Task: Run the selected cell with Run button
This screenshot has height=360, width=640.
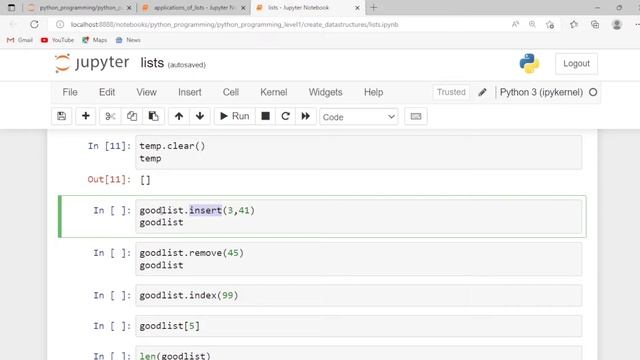Action: pyautogui.click(x=234, y=116)
